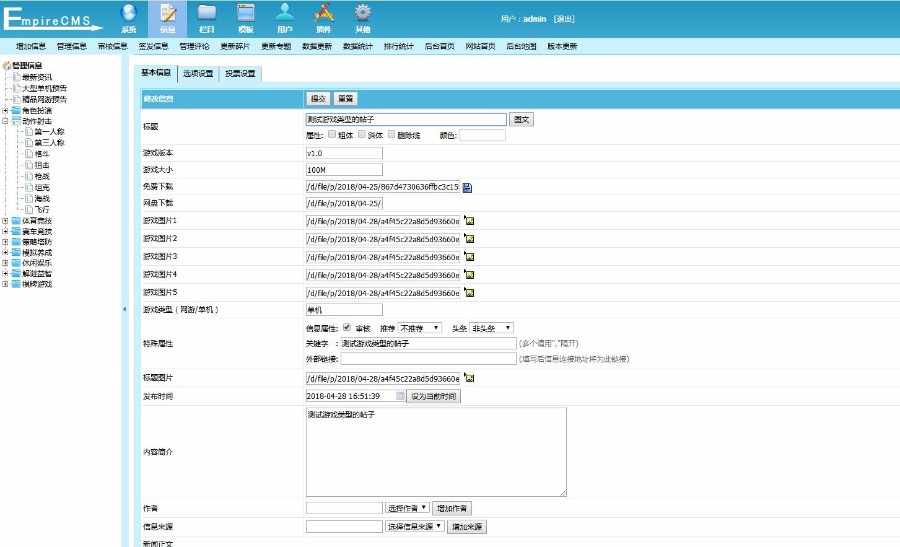Toggle the 删除线 (strikethrough) checkbox
The height and width of the screenshot is (547, 900).
(391, 134)
